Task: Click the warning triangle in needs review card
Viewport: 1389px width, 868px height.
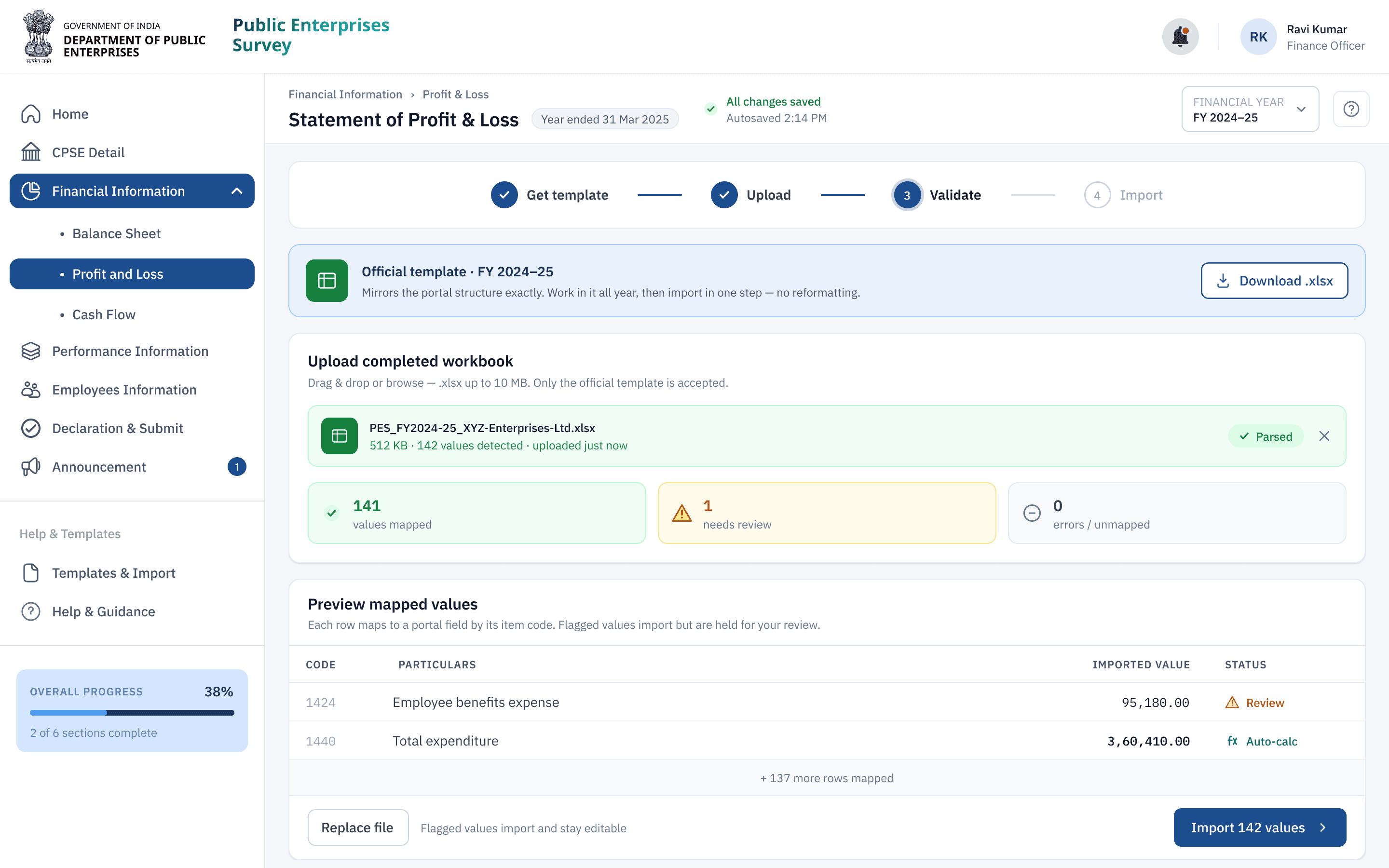Action: [x=682, y=513]
